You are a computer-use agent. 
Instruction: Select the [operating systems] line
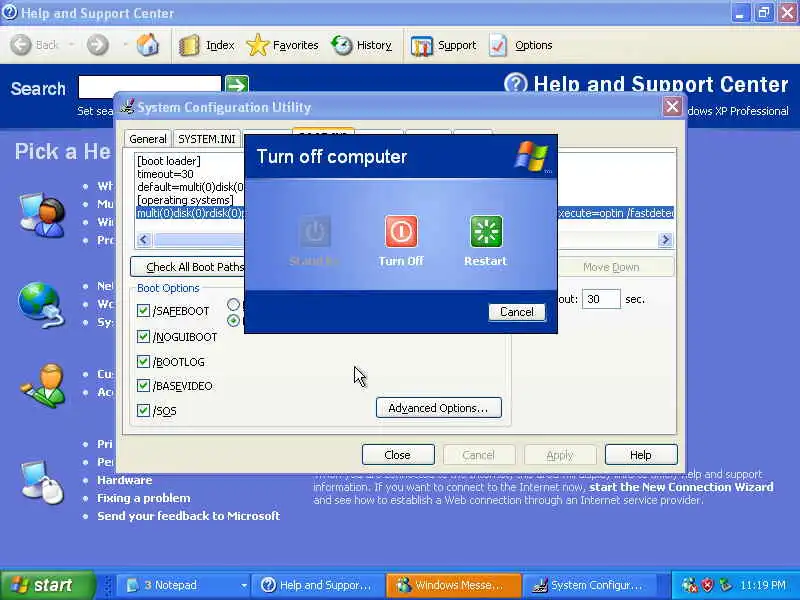coord(185,200)
